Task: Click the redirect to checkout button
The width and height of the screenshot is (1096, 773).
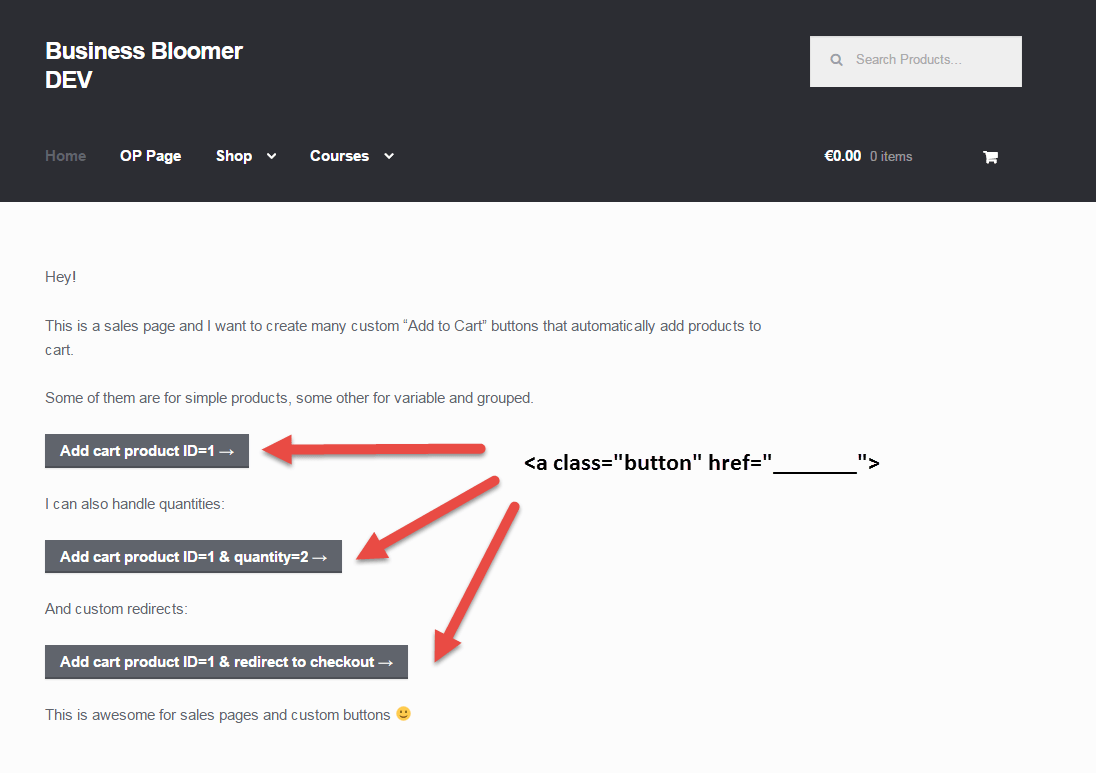Action: coord(226,662)
